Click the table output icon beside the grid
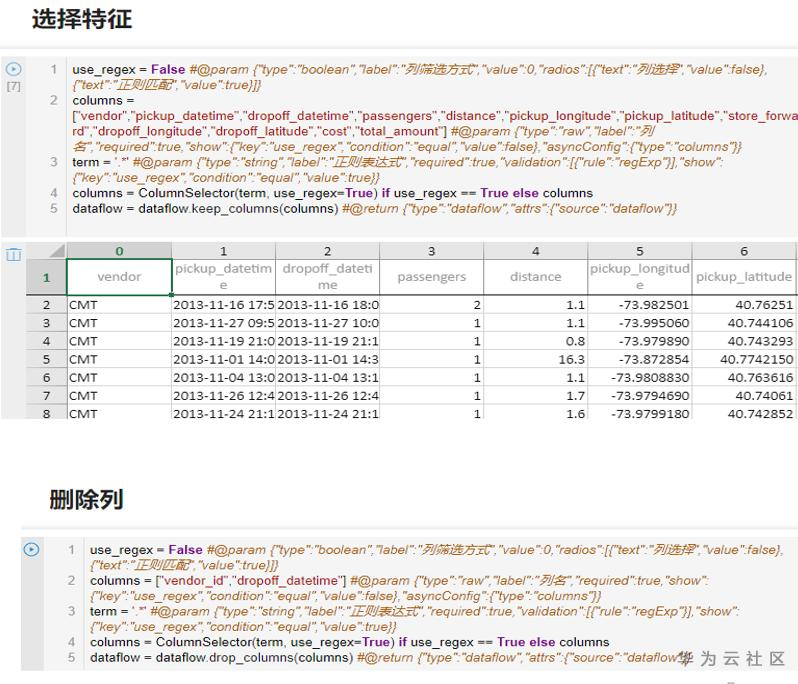Image resolution: width=798 pixels, height=684 pixels. 14,253
